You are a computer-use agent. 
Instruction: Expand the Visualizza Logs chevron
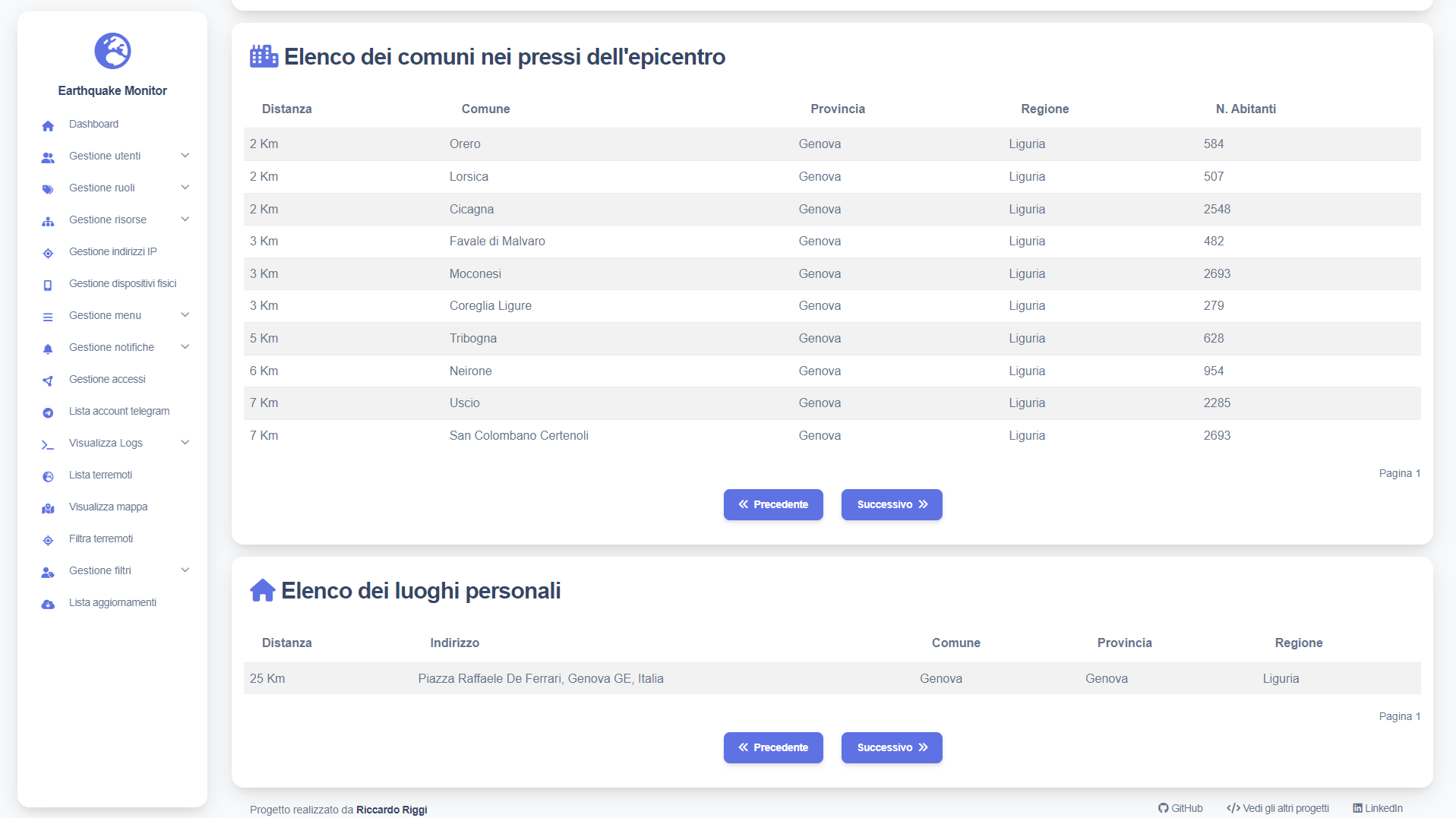coord(185,442)
